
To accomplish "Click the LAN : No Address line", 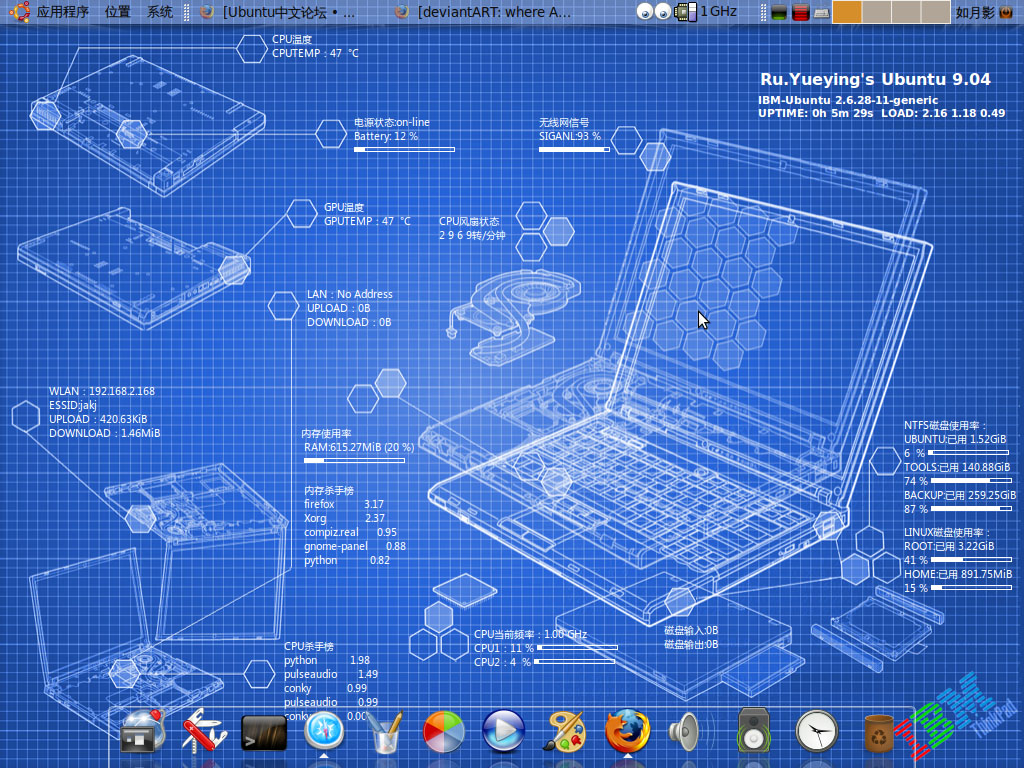I will pyautogui.click(x=350, y=295).
